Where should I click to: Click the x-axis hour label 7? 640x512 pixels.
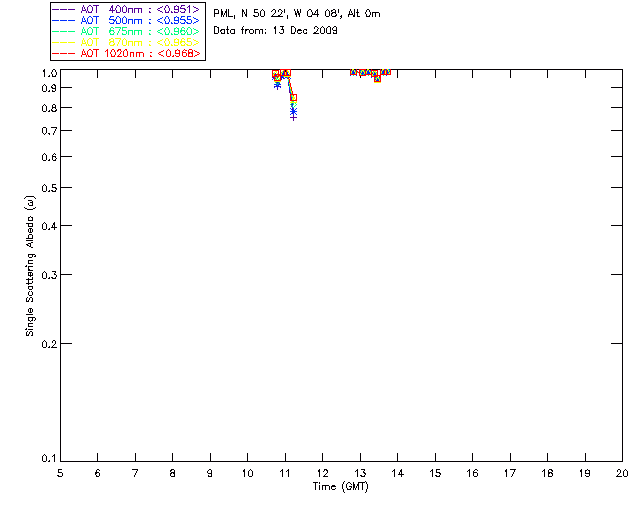pyautogui.click(x=135, y=473)
